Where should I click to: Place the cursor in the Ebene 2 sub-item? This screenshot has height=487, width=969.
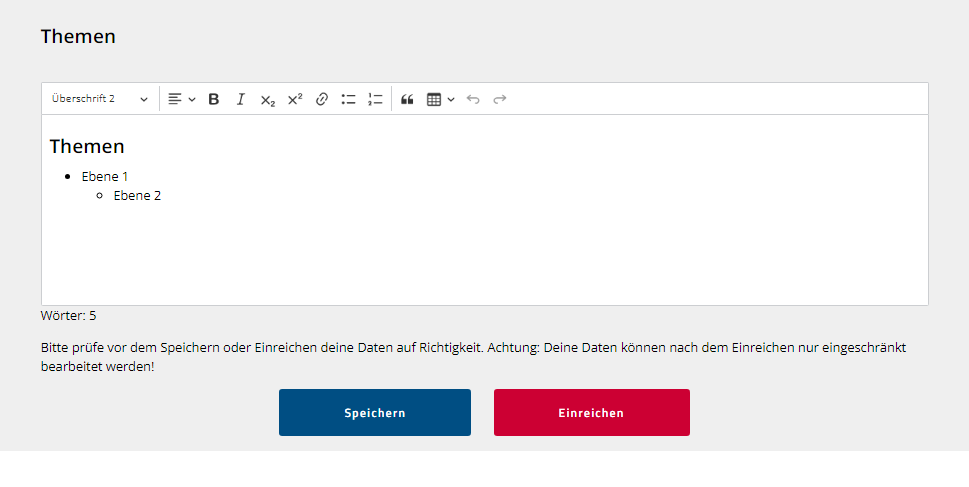[x=137, y=196]
